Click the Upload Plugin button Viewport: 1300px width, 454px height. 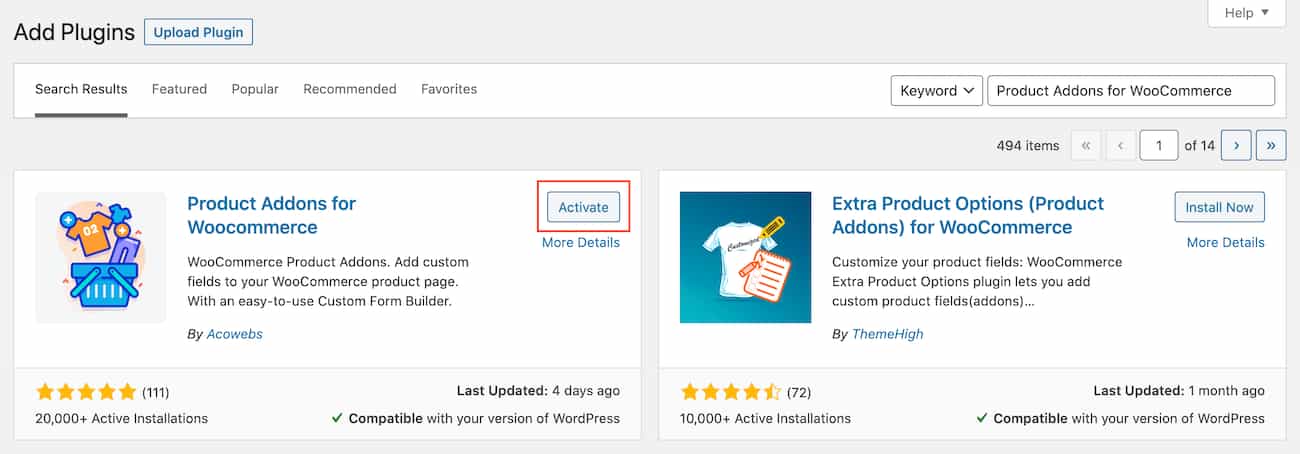[x=199, y=32]
